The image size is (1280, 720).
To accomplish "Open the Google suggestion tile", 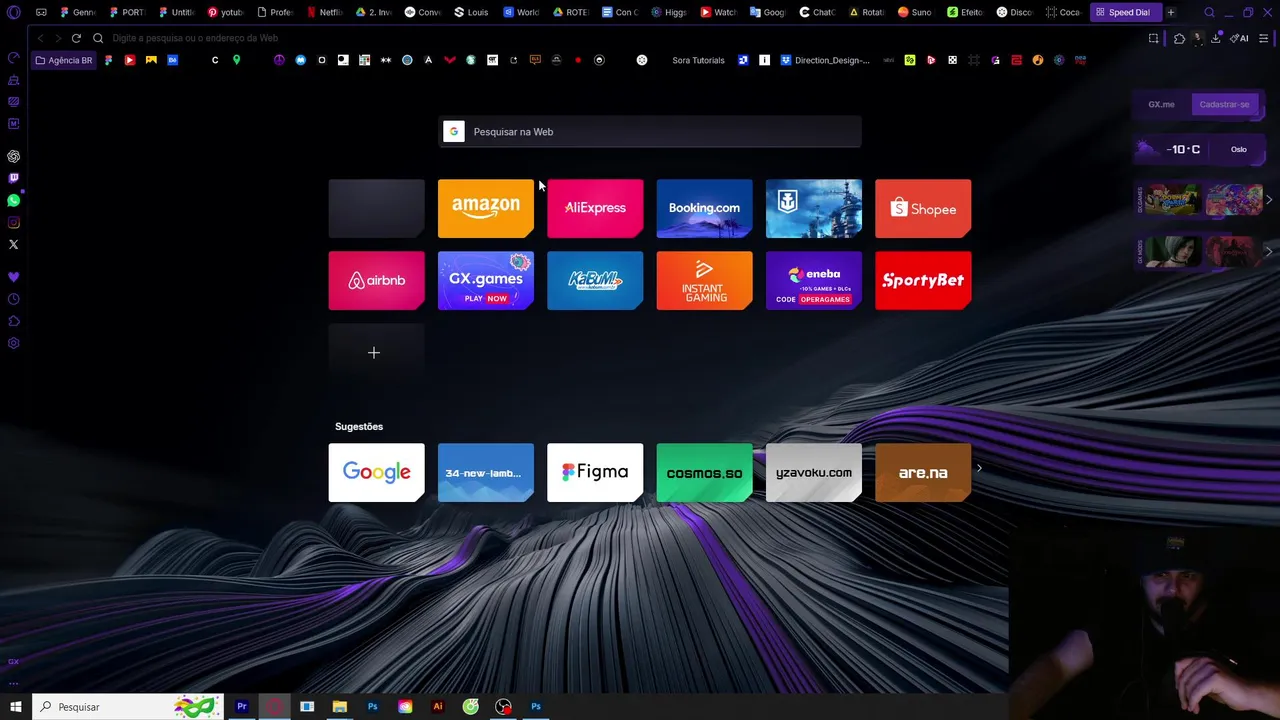I will point(376,472).
